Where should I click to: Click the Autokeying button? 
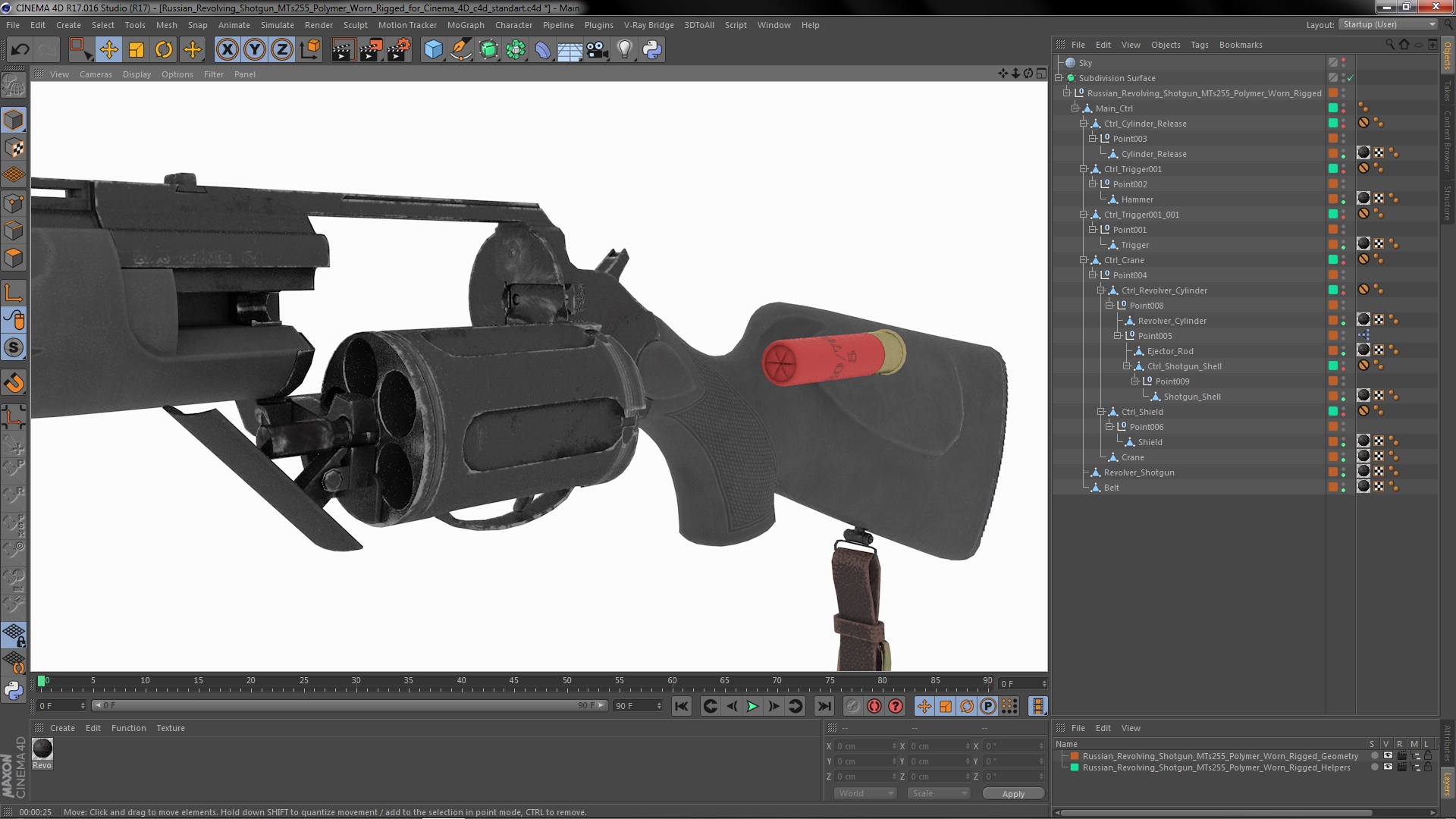click(874, 706)
